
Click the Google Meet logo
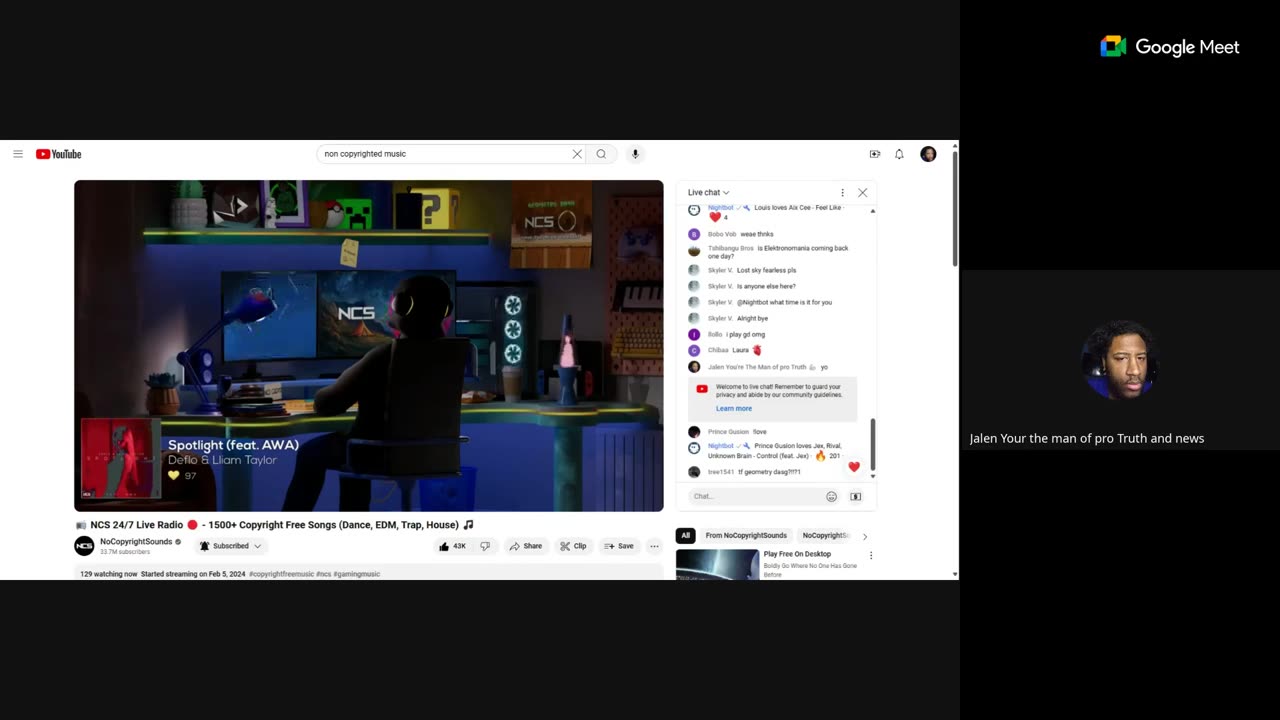(x=1169, y=47)
